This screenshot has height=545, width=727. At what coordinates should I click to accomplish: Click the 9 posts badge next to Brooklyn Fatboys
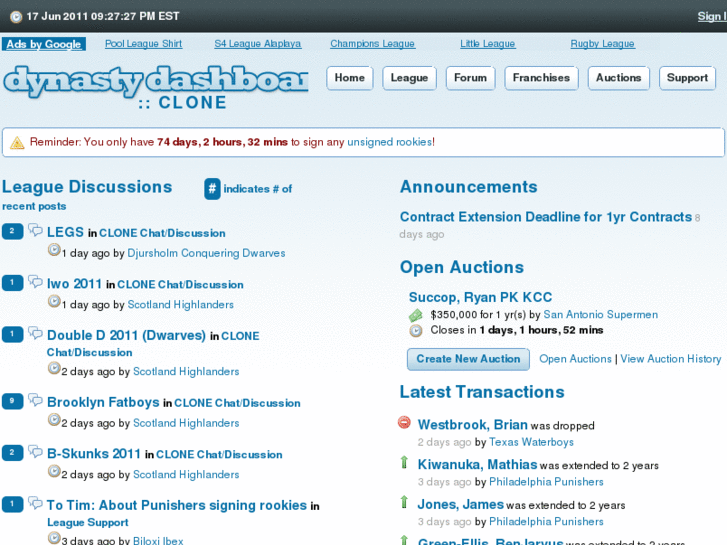coord(12,401)
